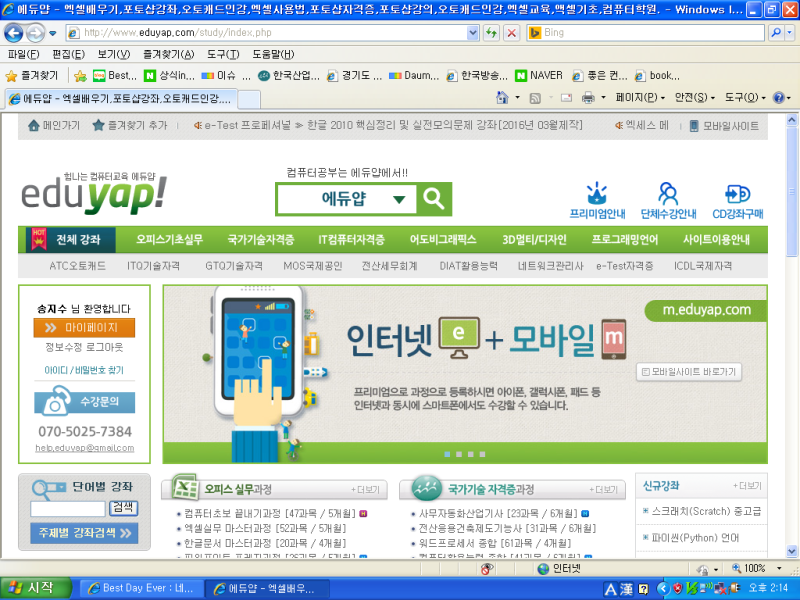Click the Home icon in command bar
The image size is (800, 600).
[502, 97]
